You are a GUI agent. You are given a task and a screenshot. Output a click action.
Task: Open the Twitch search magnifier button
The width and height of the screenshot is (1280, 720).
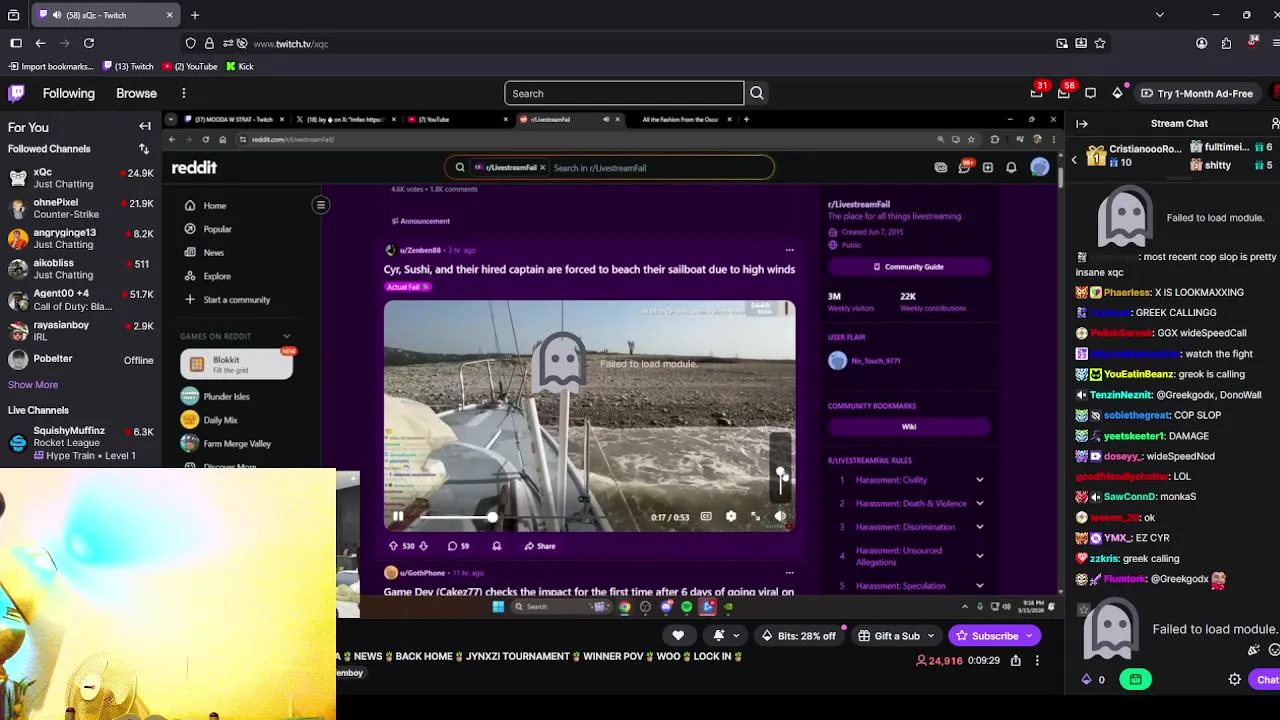point(757,93)
